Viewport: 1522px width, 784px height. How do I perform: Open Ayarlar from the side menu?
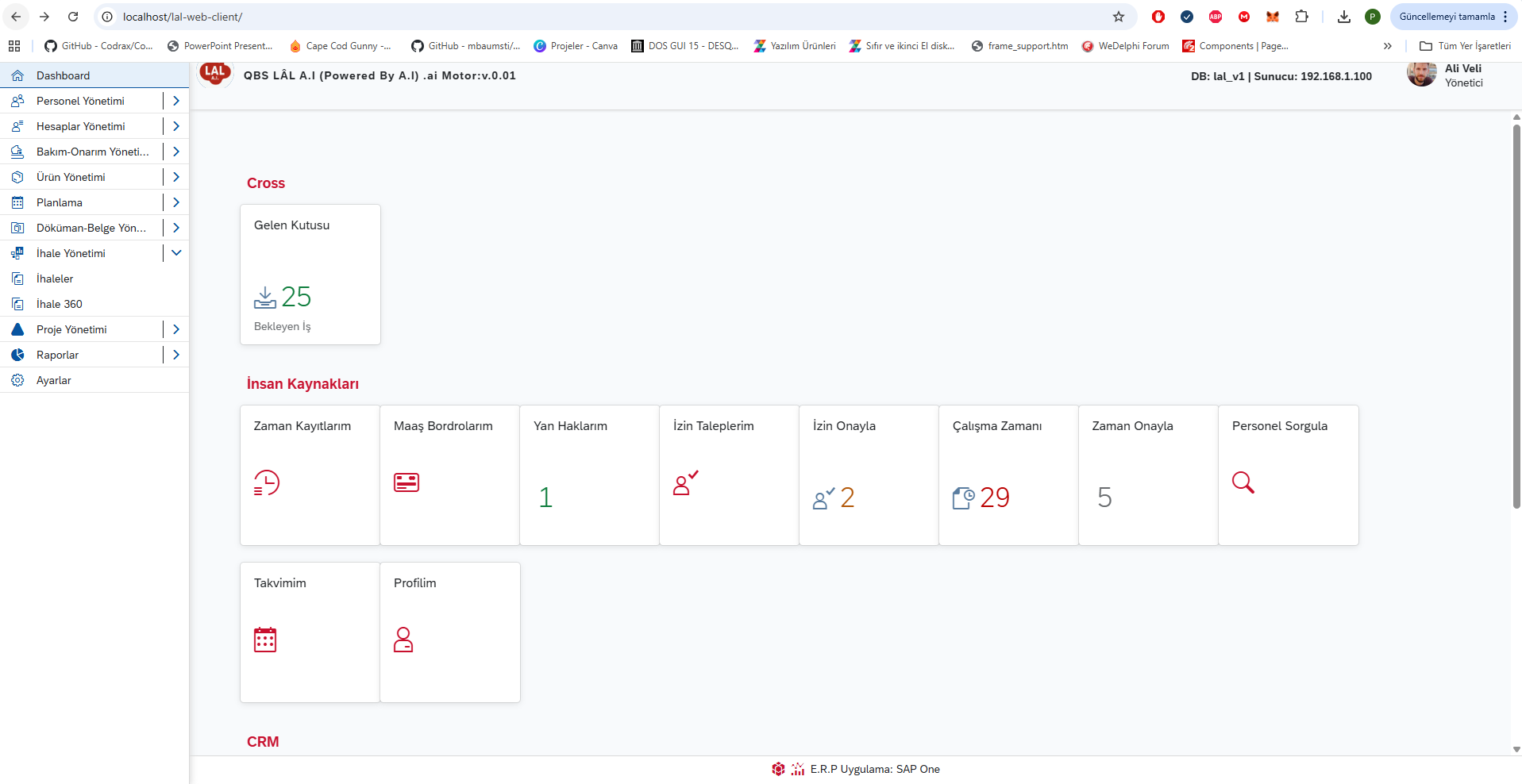click(54, 380)
